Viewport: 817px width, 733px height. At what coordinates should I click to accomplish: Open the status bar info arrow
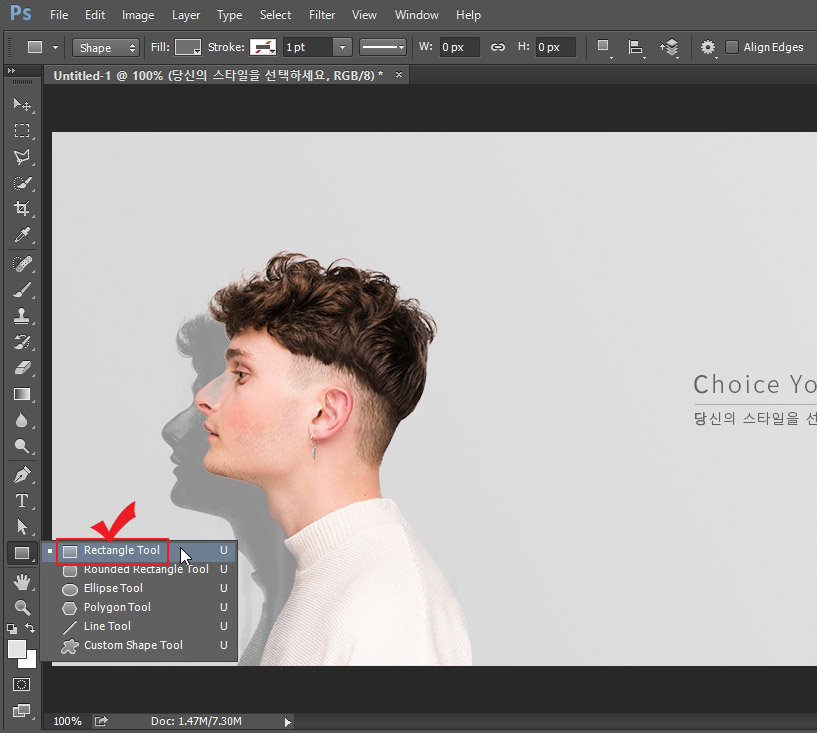[287, 722]
